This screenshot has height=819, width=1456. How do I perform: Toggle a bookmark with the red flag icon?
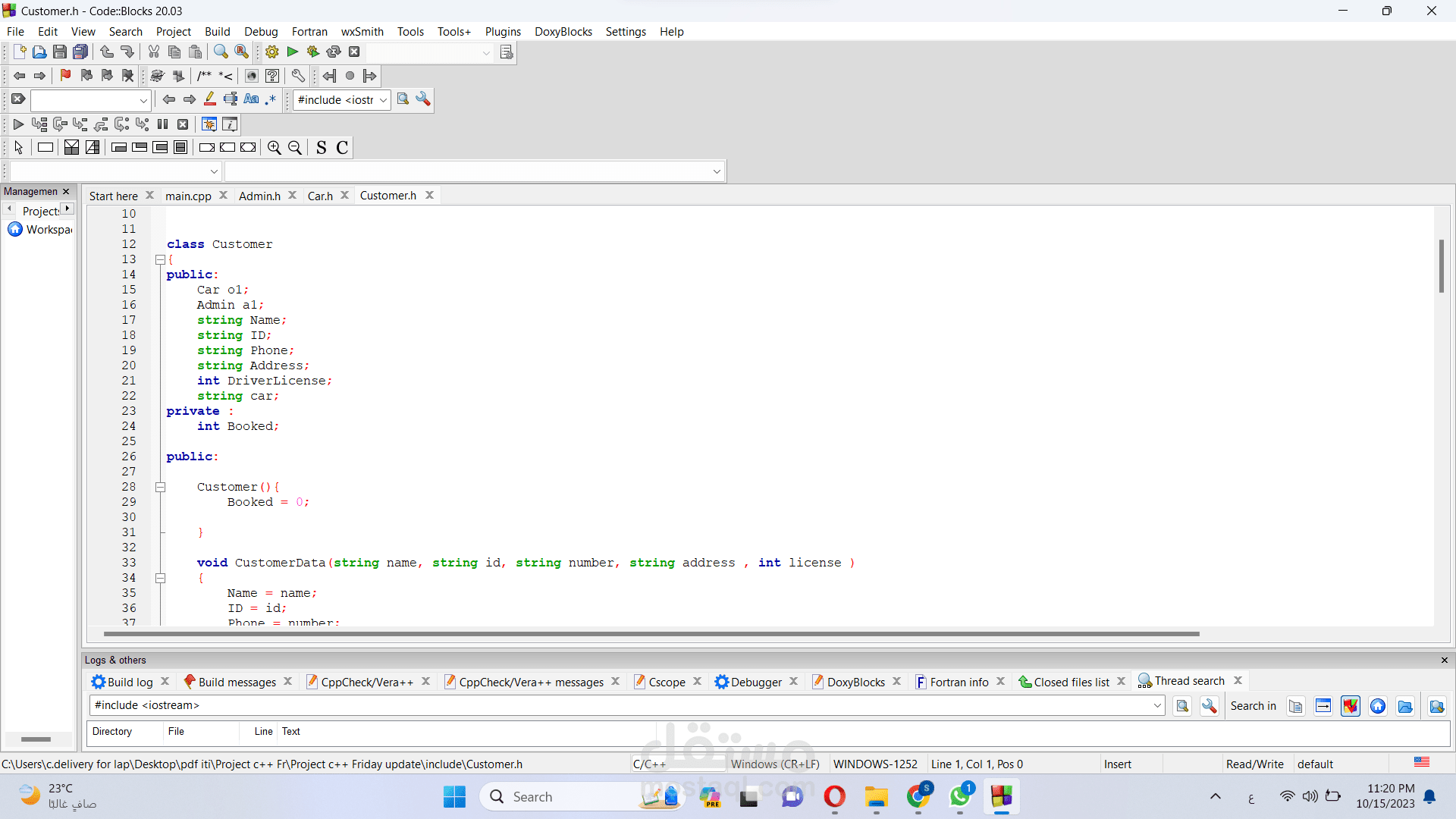tap(65, 76)
